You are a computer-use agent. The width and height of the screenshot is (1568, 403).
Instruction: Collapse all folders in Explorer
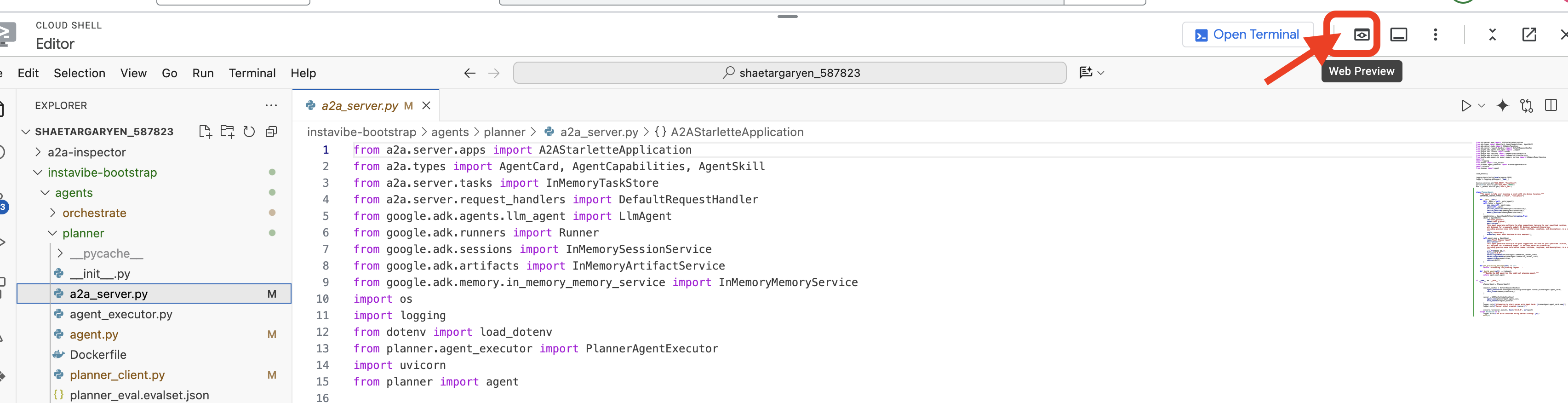pyautogui.click(x=271, y=132)
